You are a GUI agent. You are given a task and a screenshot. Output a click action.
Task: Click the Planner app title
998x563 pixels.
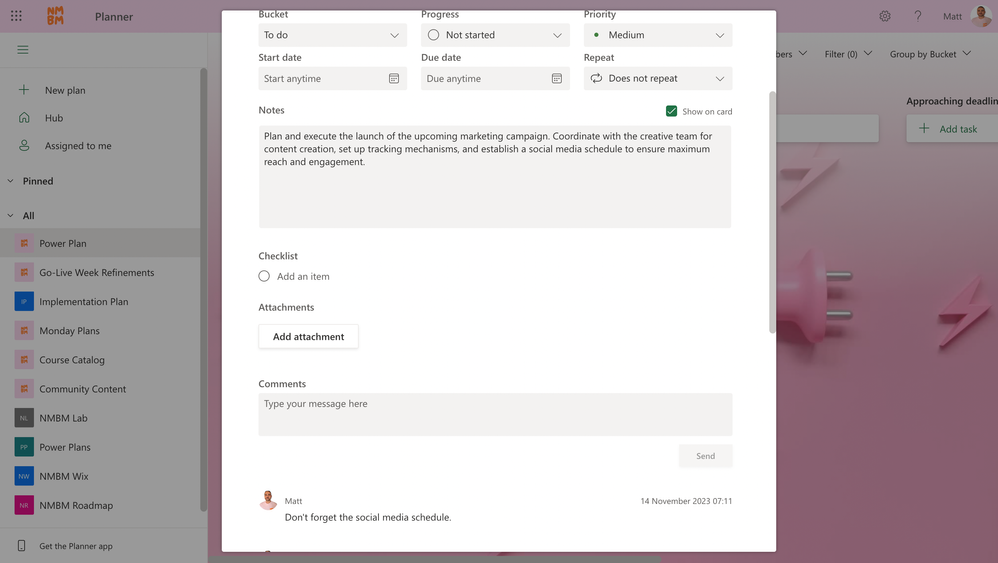click(114, 17)
